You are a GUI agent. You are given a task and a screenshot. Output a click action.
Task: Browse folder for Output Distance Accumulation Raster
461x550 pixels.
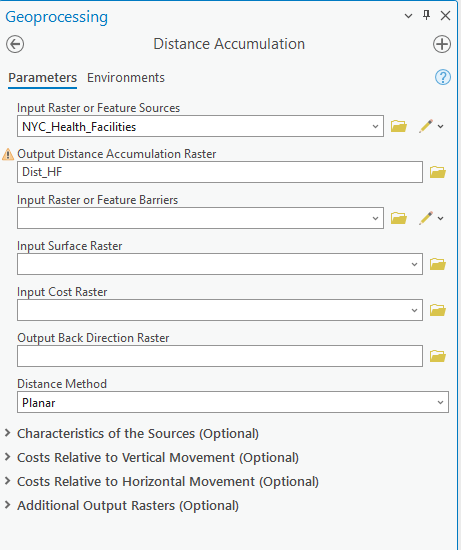pyautogui.click(x=438, y=172)
